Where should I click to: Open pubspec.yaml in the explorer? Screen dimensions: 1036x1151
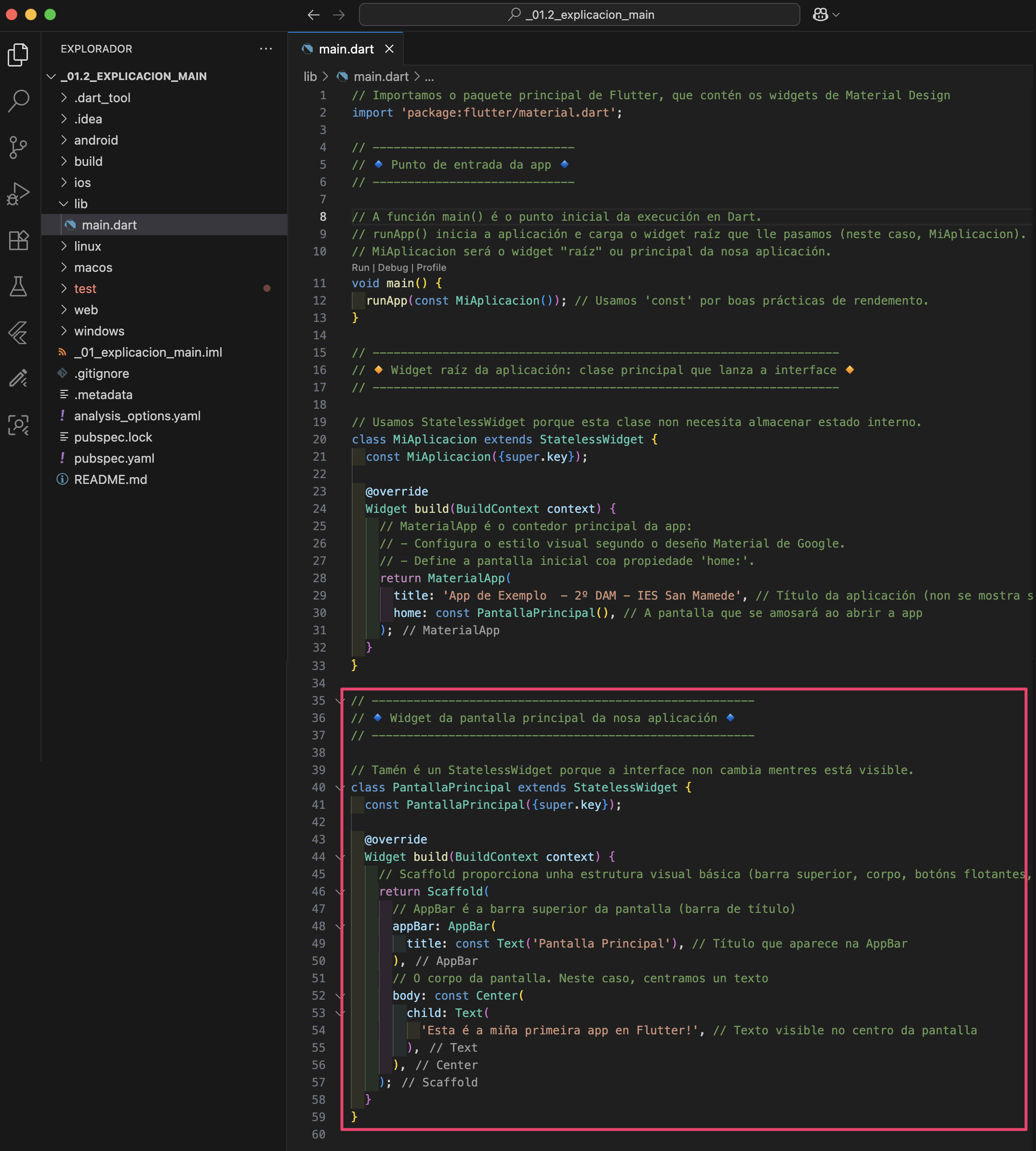[114, 458]
